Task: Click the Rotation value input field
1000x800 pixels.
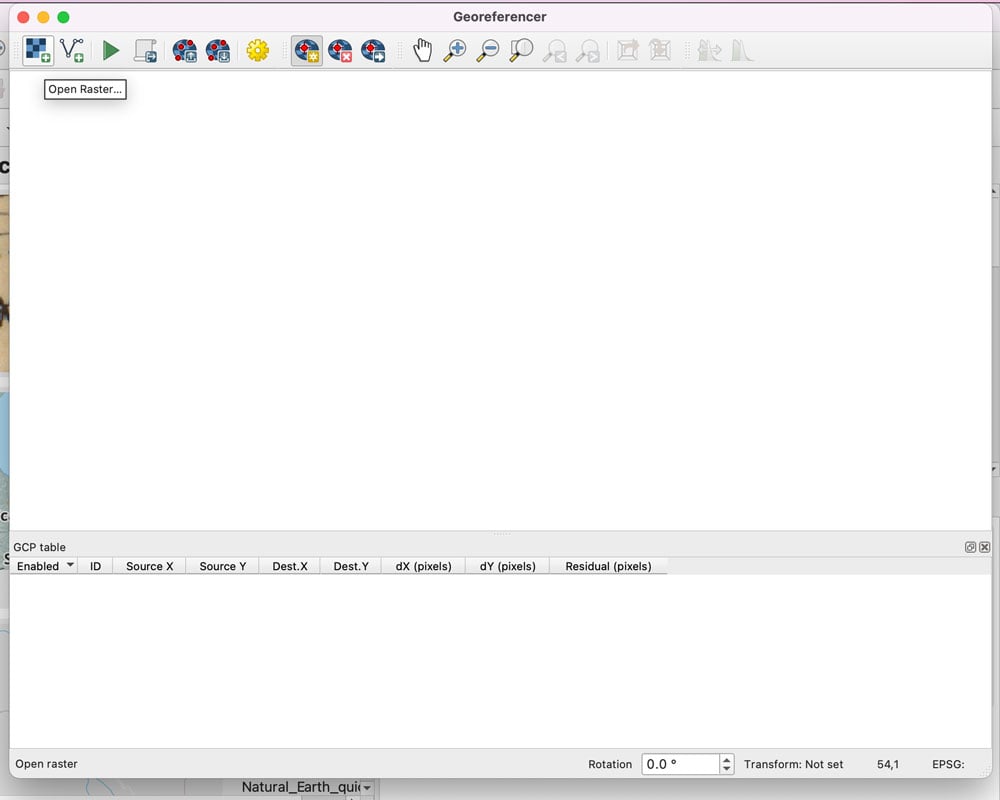Action: coord(679,764)
